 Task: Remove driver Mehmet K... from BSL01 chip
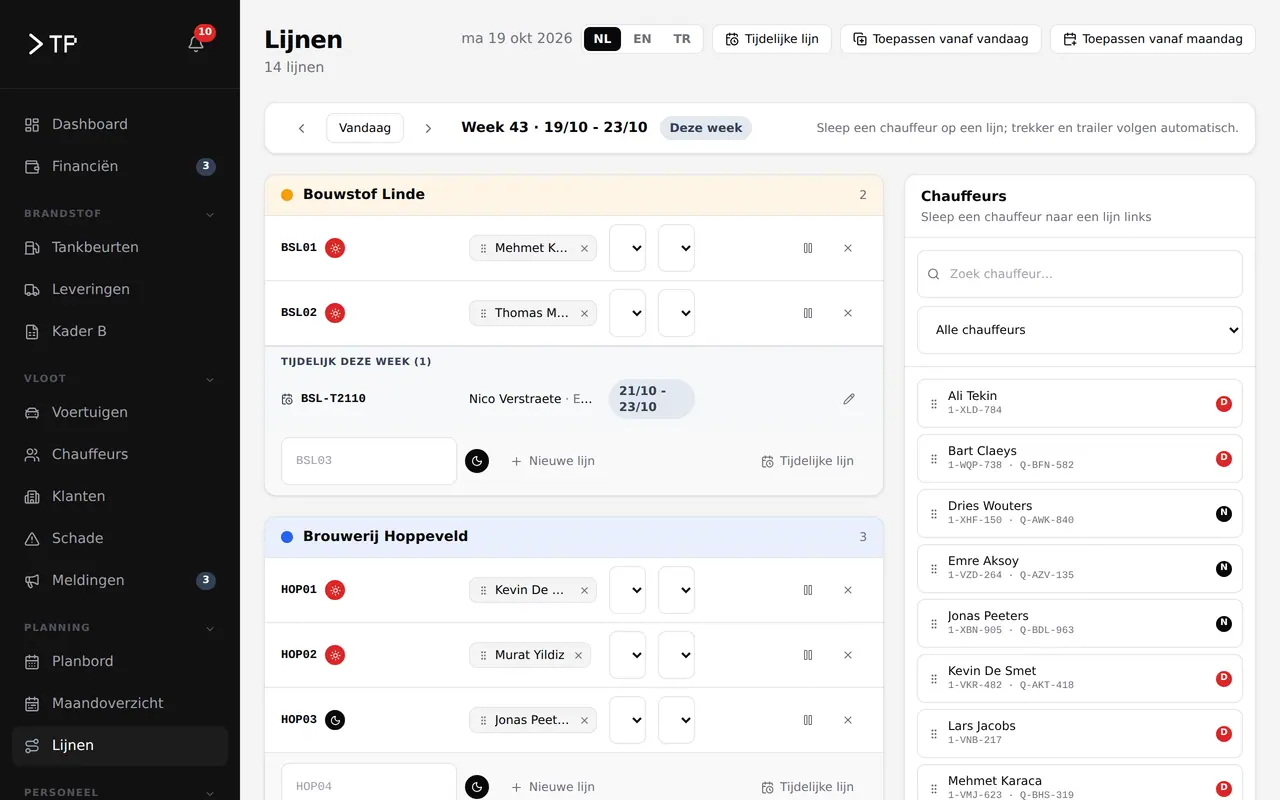coord(584,248)
